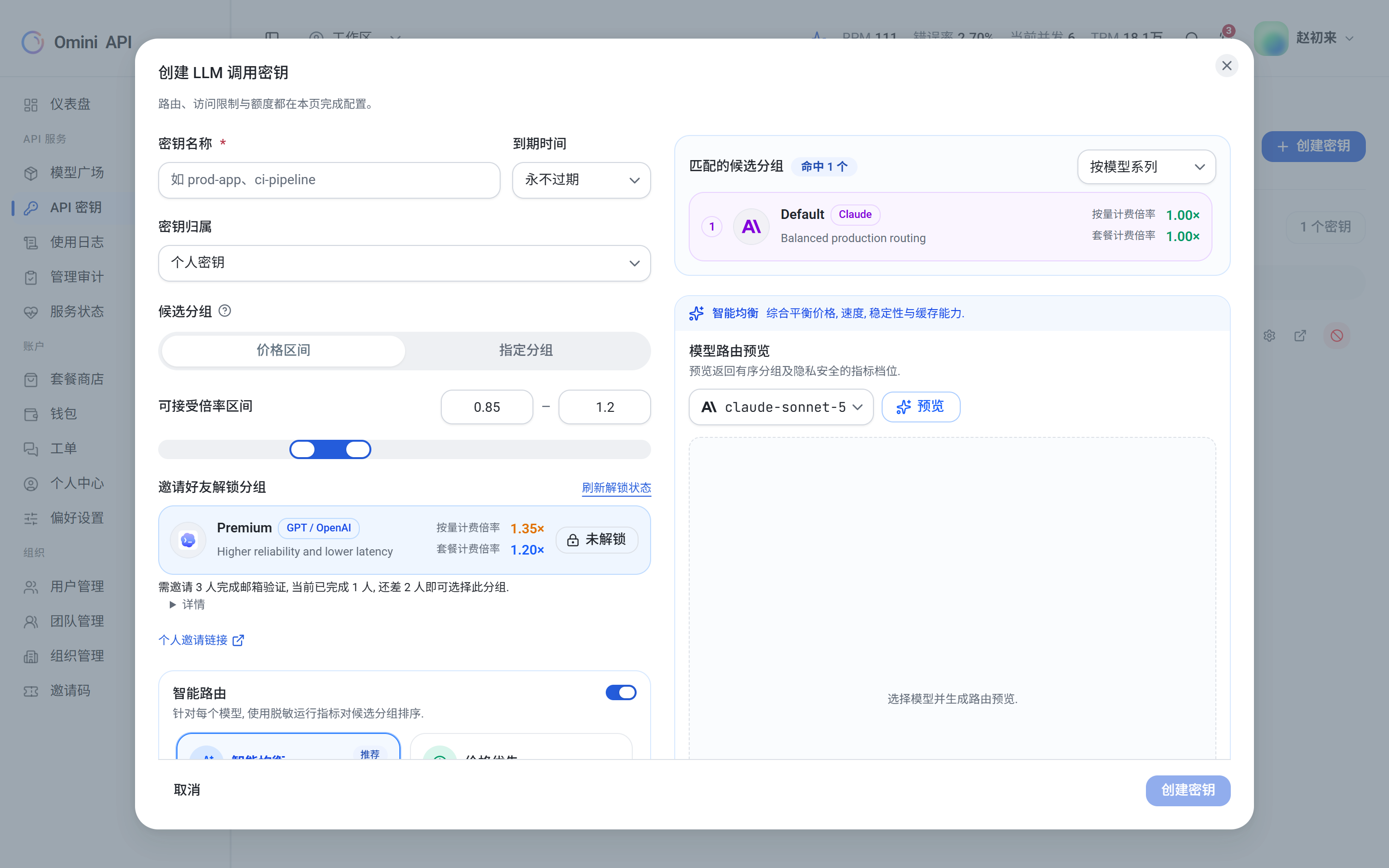Switch to the 价格区间 tab

[284, 351]
